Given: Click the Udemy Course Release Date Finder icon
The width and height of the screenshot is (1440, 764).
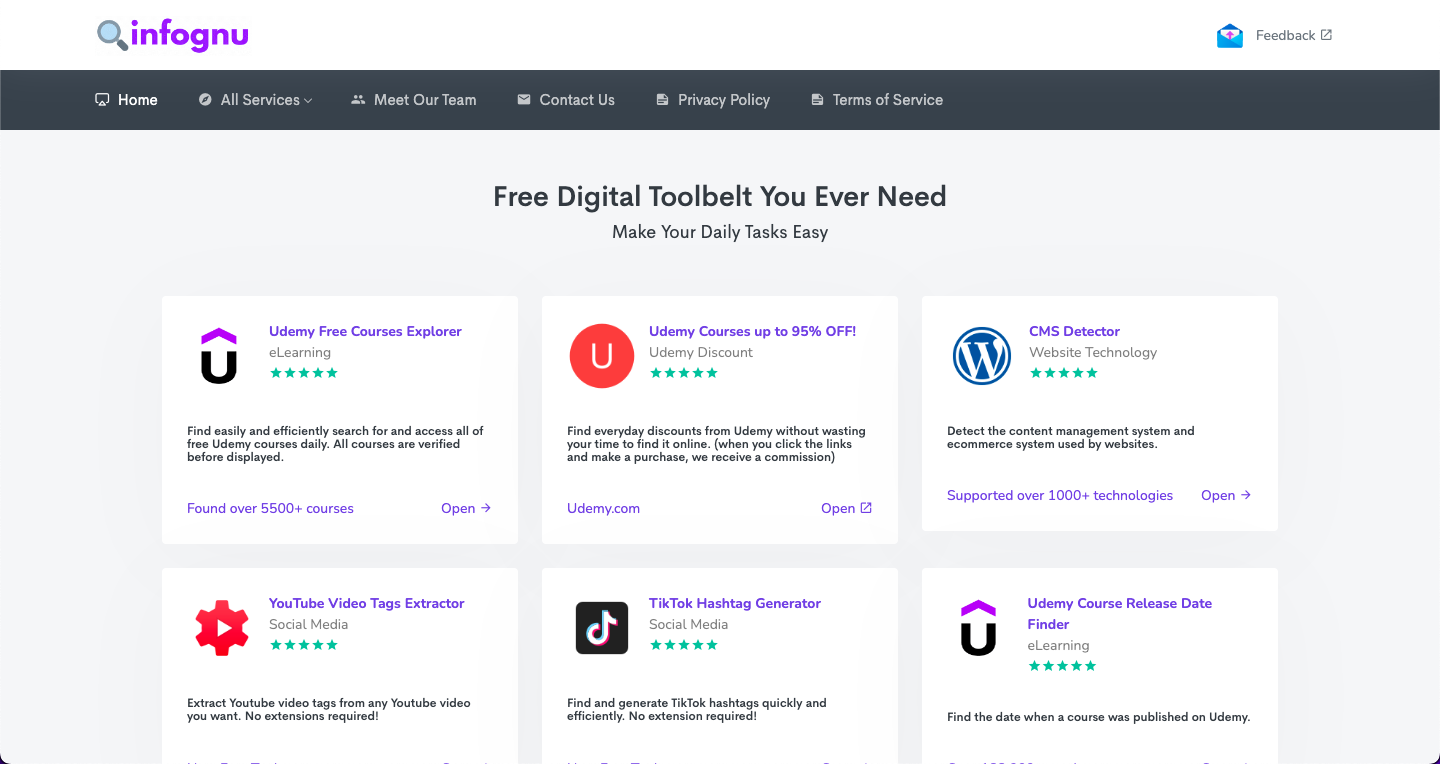Looking at the screenshot, I should pos(979,627).
